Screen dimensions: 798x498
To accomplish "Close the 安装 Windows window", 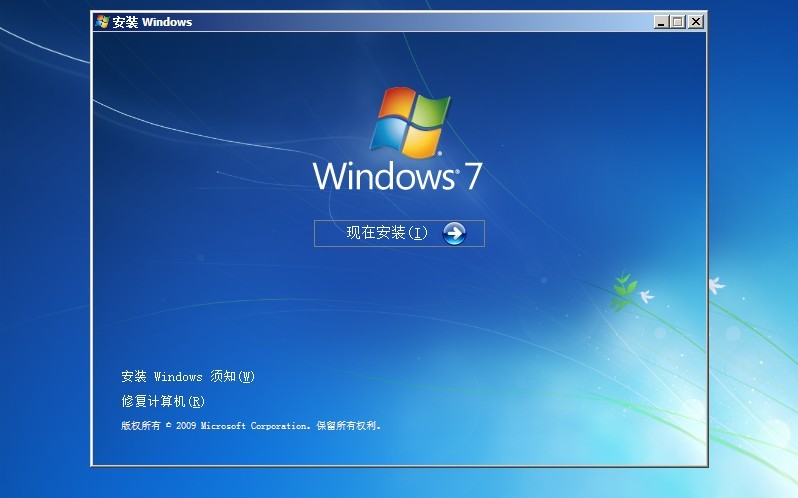I will [x=696, y=22].
